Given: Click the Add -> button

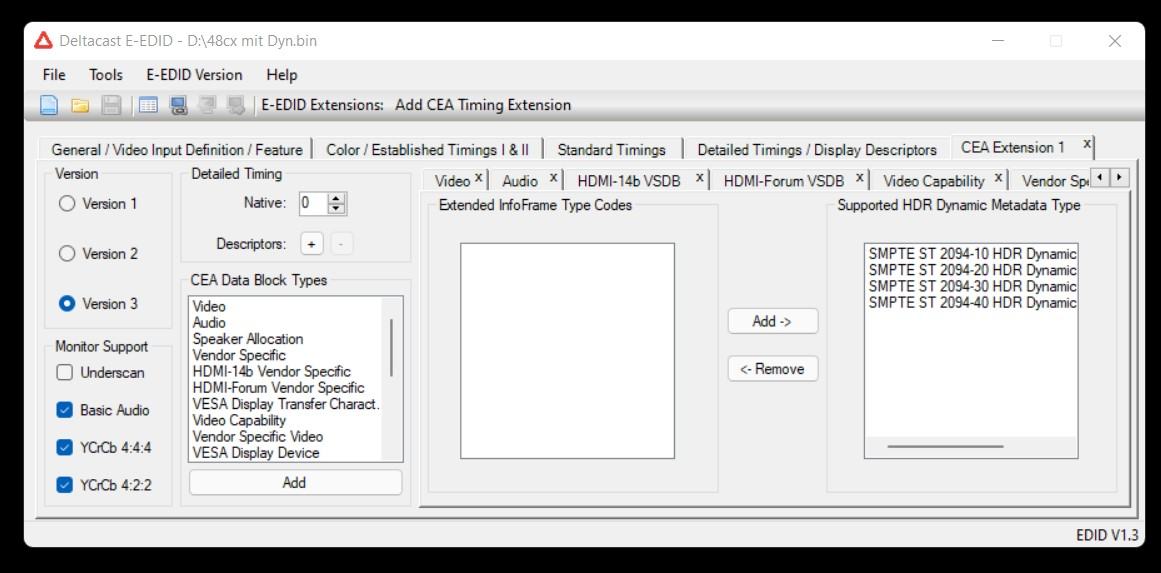Looking at the screenshot, I should coord(772,321).
